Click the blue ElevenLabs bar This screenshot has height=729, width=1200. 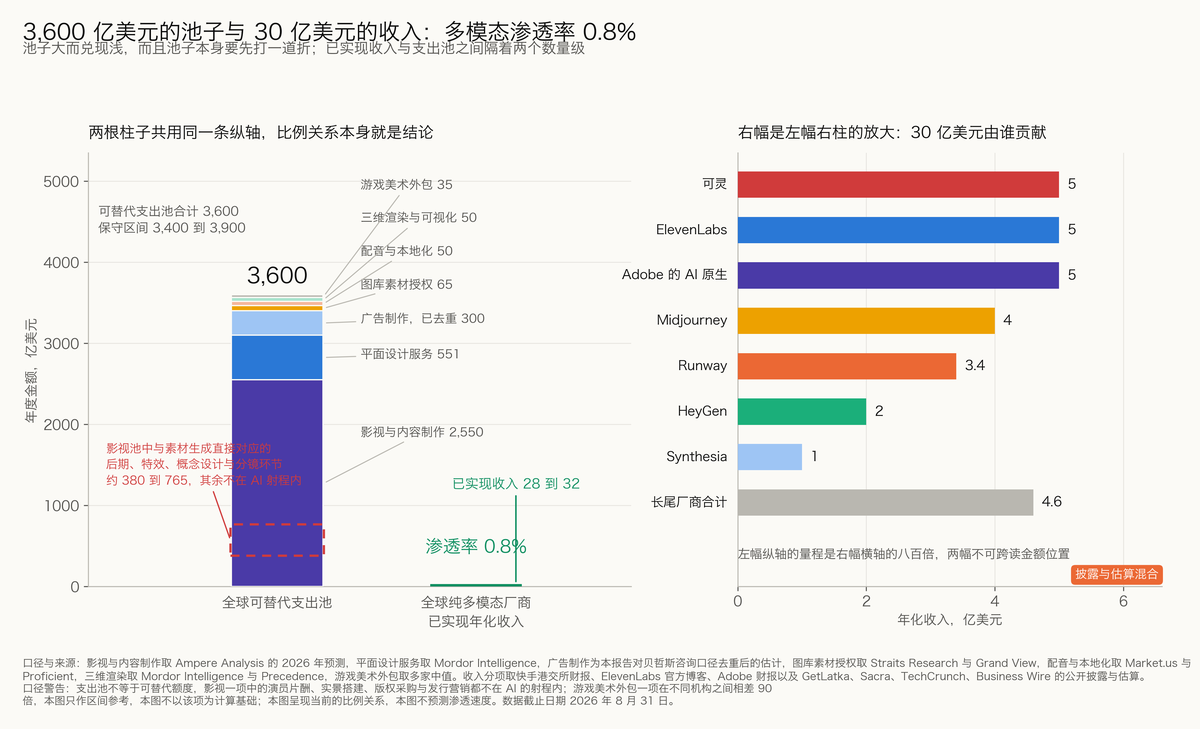pos(898,230)
